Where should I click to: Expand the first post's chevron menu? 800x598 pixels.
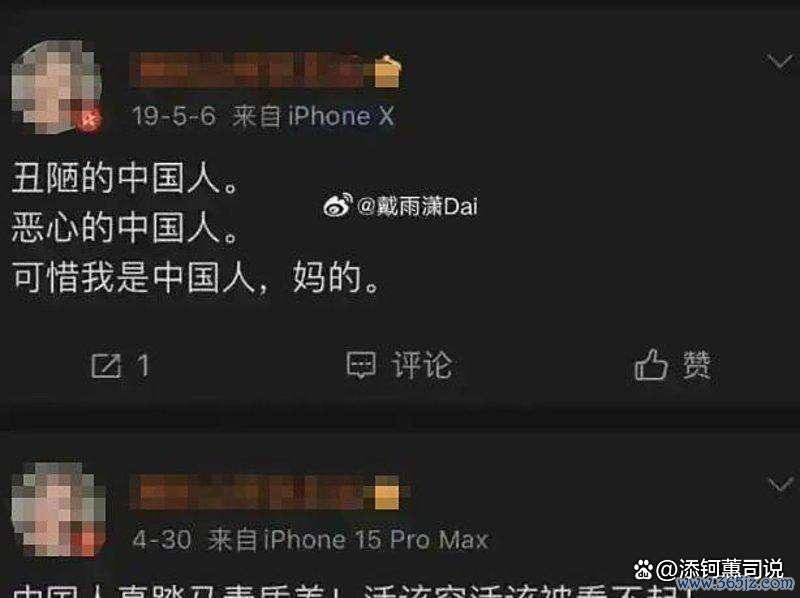point(781,62)
